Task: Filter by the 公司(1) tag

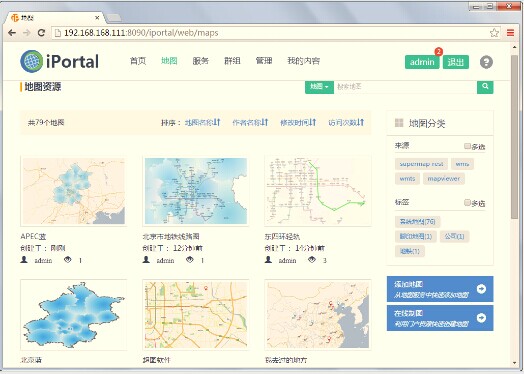Action: coord(454,236)
